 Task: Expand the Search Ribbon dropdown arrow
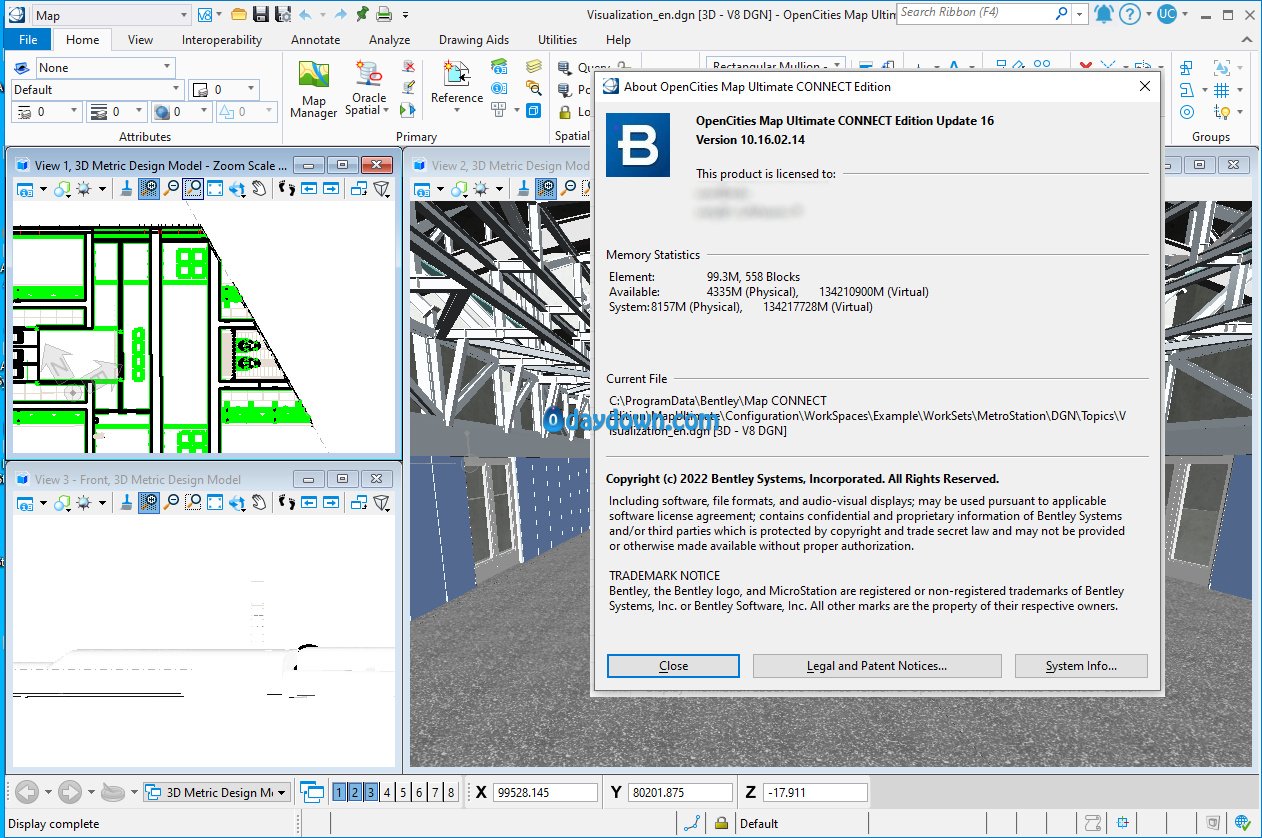pyautogui.click(x=1079, y=14)
